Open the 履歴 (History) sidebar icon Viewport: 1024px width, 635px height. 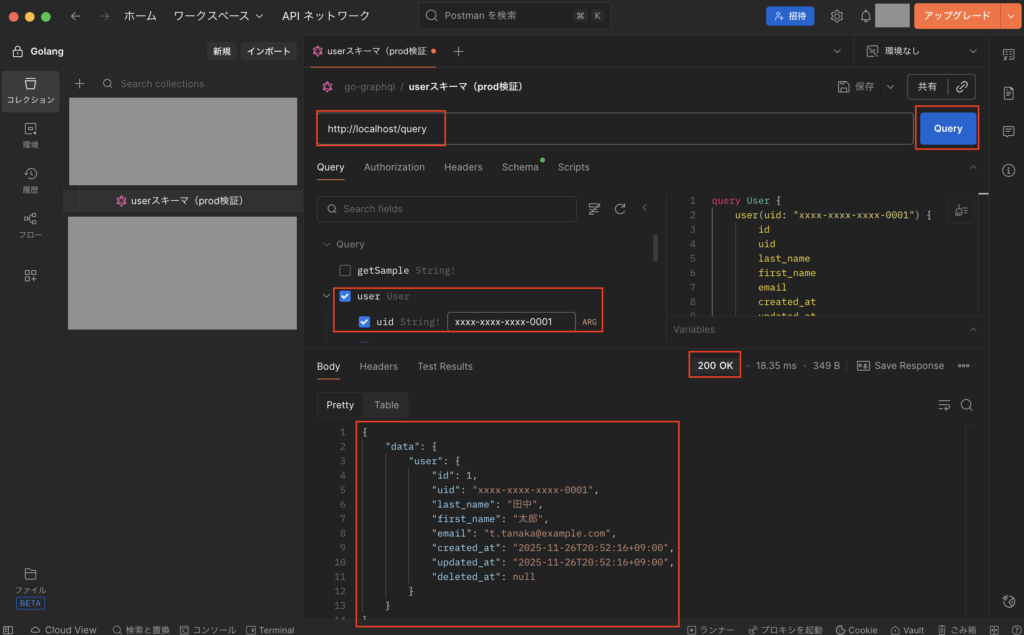tap(30, 178)
